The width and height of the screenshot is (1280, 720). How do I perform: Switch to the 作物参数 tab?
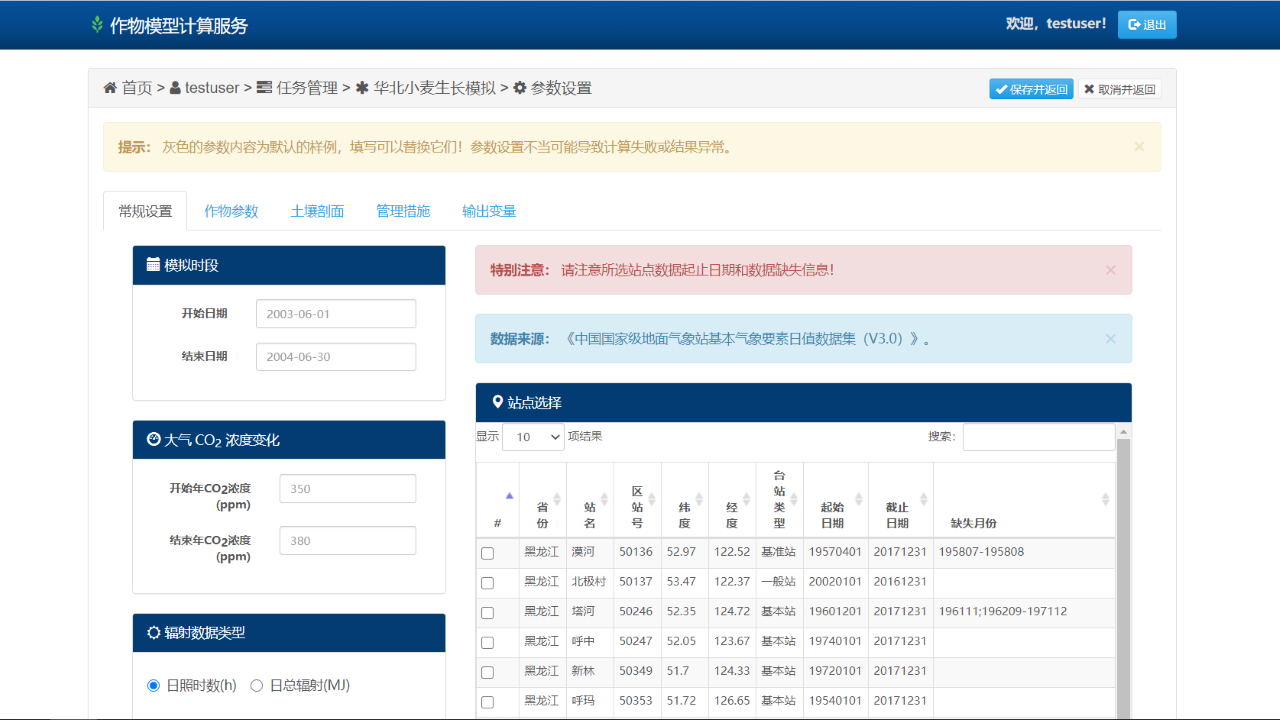pos(231,211)
